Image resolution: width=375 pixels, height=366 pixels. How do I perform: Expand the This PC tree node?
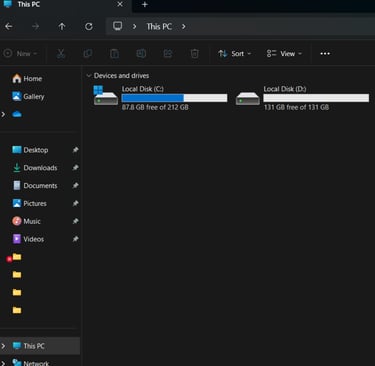[x=3, y=346]
